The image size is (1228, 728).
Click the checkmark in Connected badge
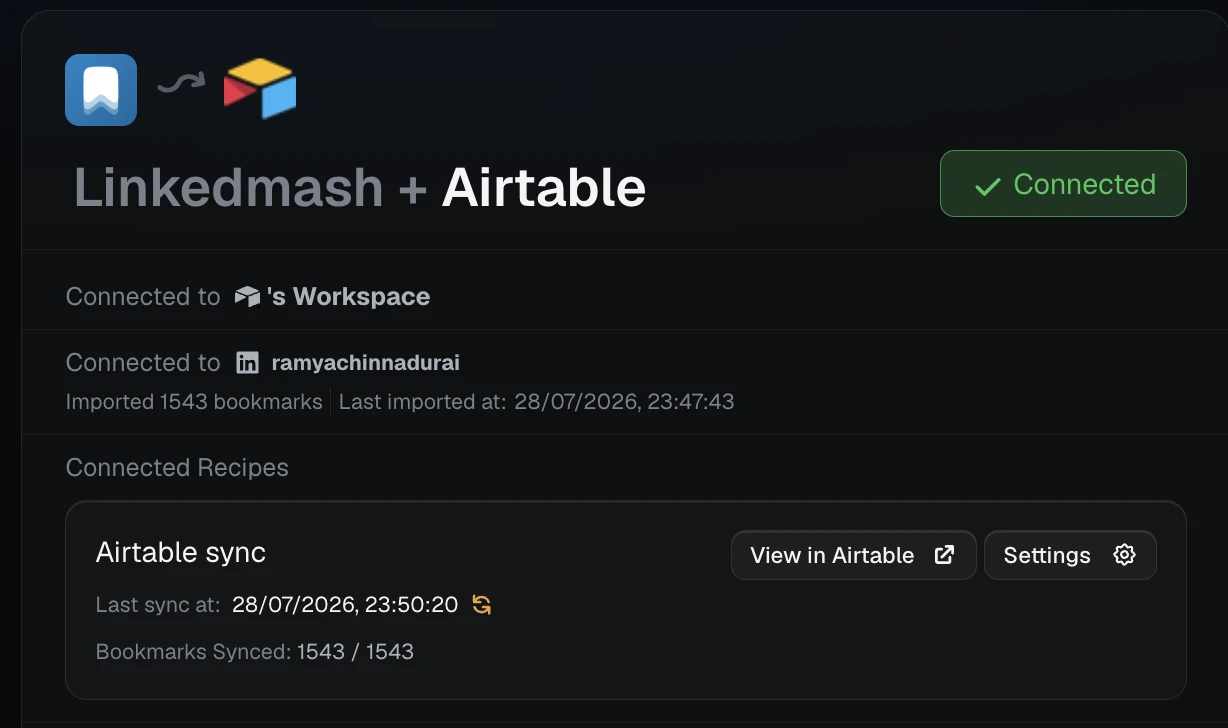point(988,186)
